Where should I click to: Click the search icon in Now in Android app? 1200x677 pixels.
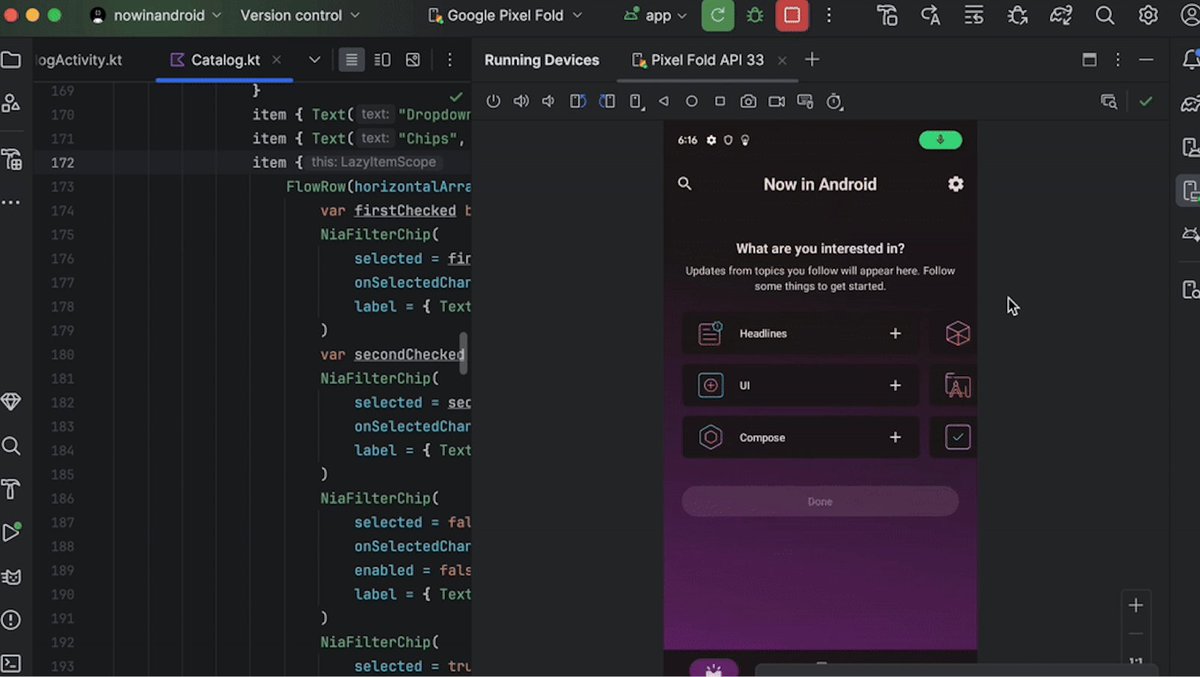(x=685, y=183)
